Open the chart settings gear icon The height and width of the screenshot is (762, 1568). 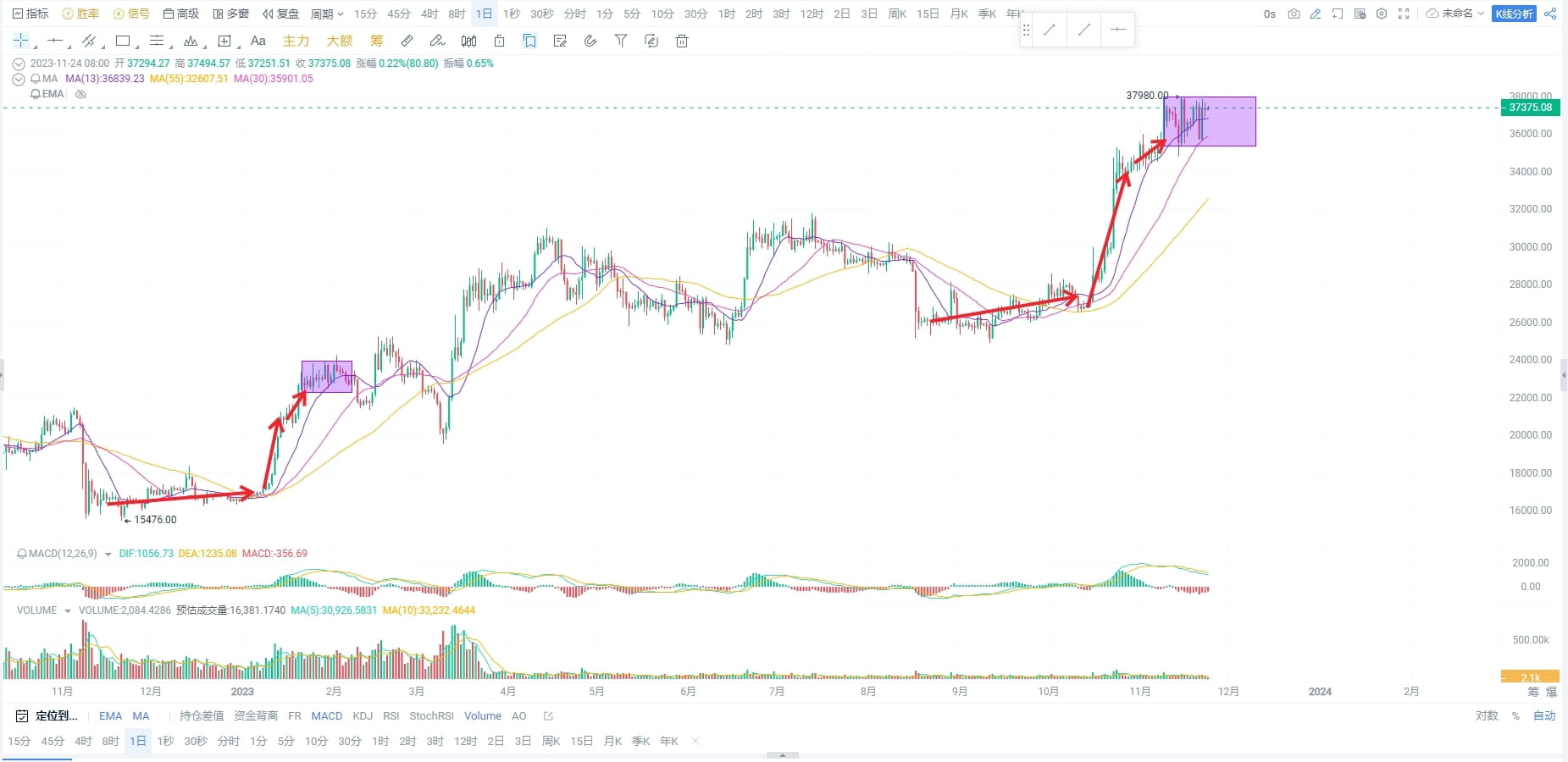click(x=1381, y=14)
